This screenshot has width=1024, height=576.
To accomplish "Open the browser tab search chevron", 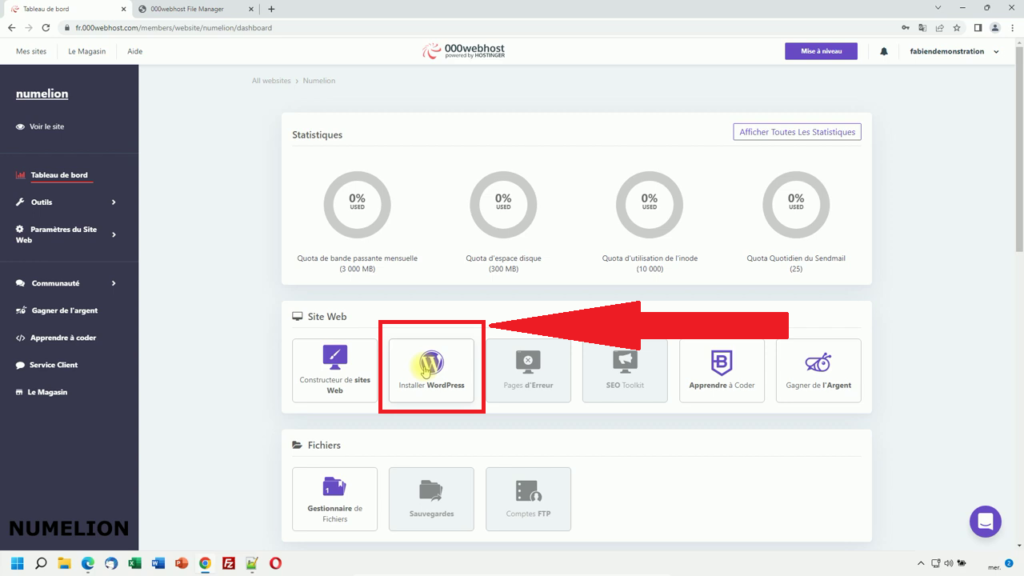I will tap(938, 8).
